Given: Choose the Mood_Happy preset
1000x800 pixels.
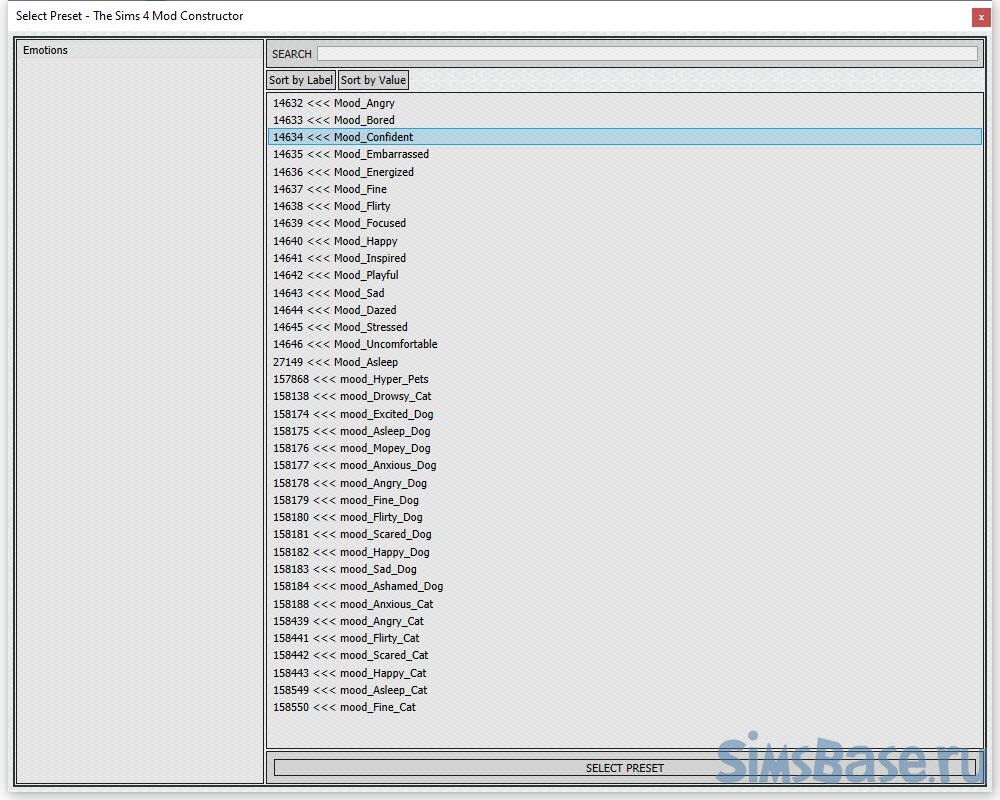Looking at the screenshot, I should pos(335,241).
